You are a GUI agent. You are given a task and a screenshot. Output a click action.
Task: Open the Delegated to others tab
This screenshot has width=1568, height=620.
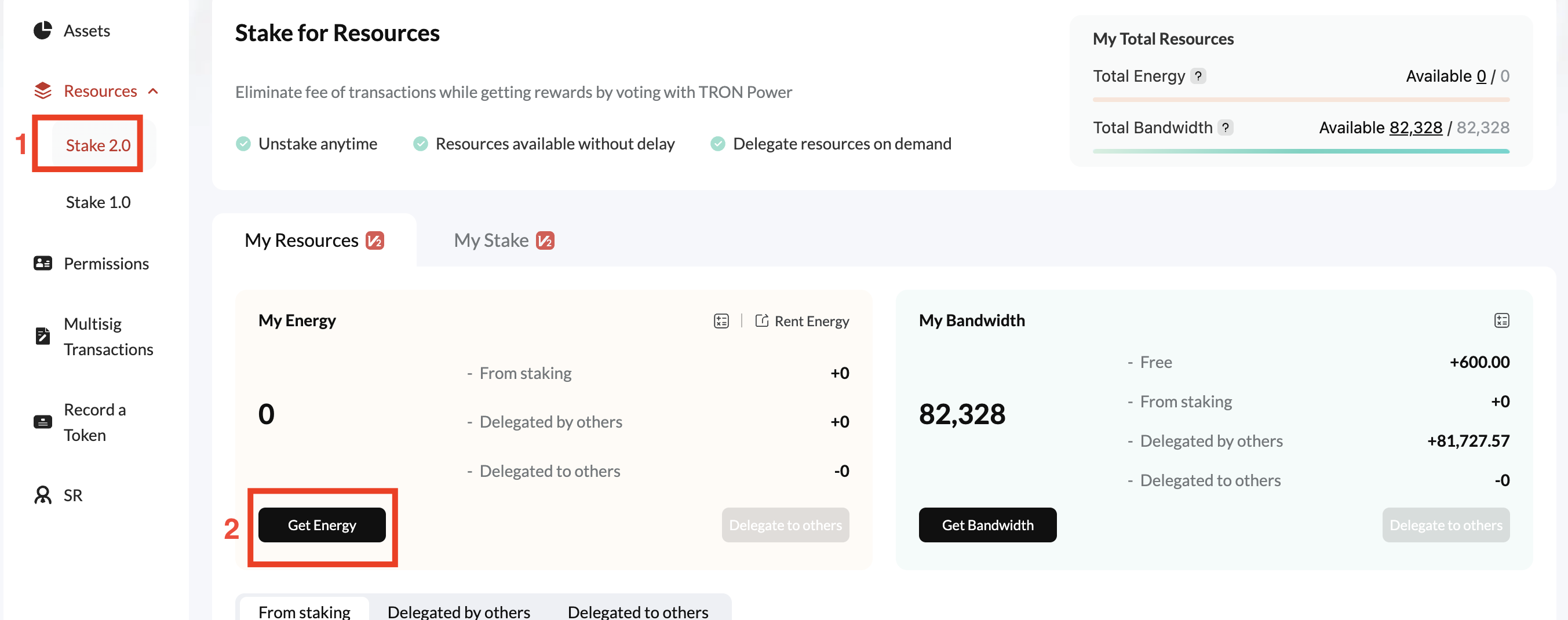[637, 611]
